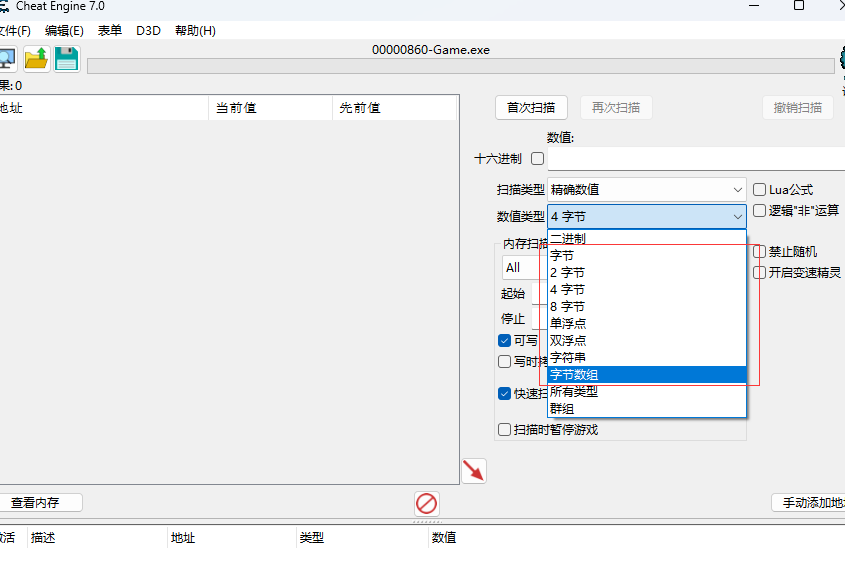Toggle the 禁止随机 checkbox
The height and width of the screenshot is (584, 845).
pyautogui.click(x=759, y=252)
